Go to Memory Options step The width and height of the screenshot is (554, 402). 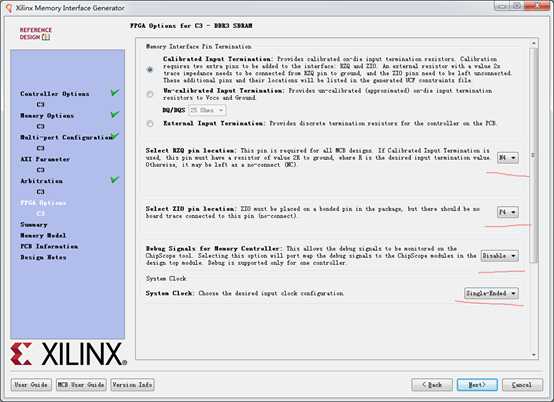pos(47,116)
